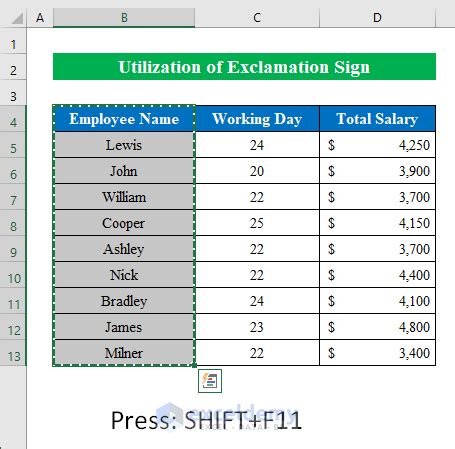Click John's working day value 20
Screen dimensions: 455x449
click(x=257, y=171)
